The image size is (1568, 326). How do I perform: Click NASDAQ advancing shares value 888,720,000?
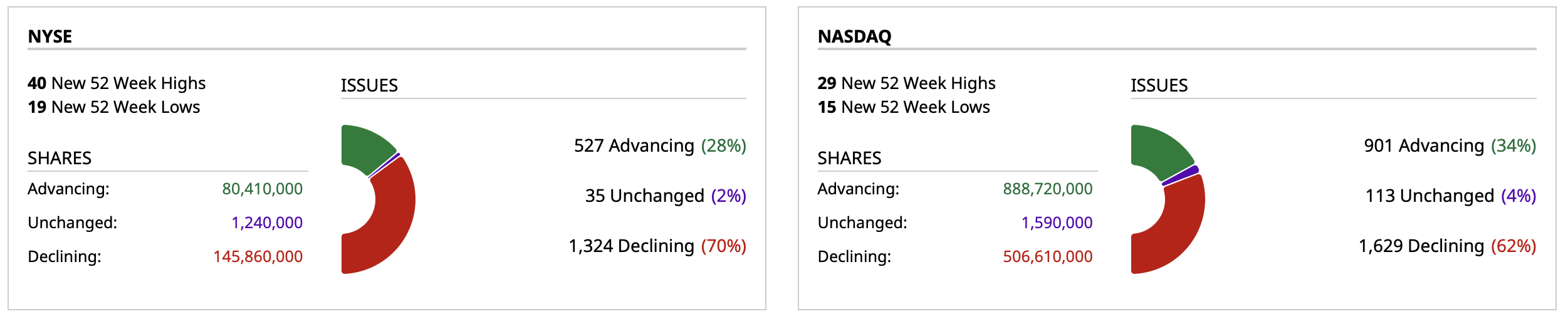point(1047,189)
